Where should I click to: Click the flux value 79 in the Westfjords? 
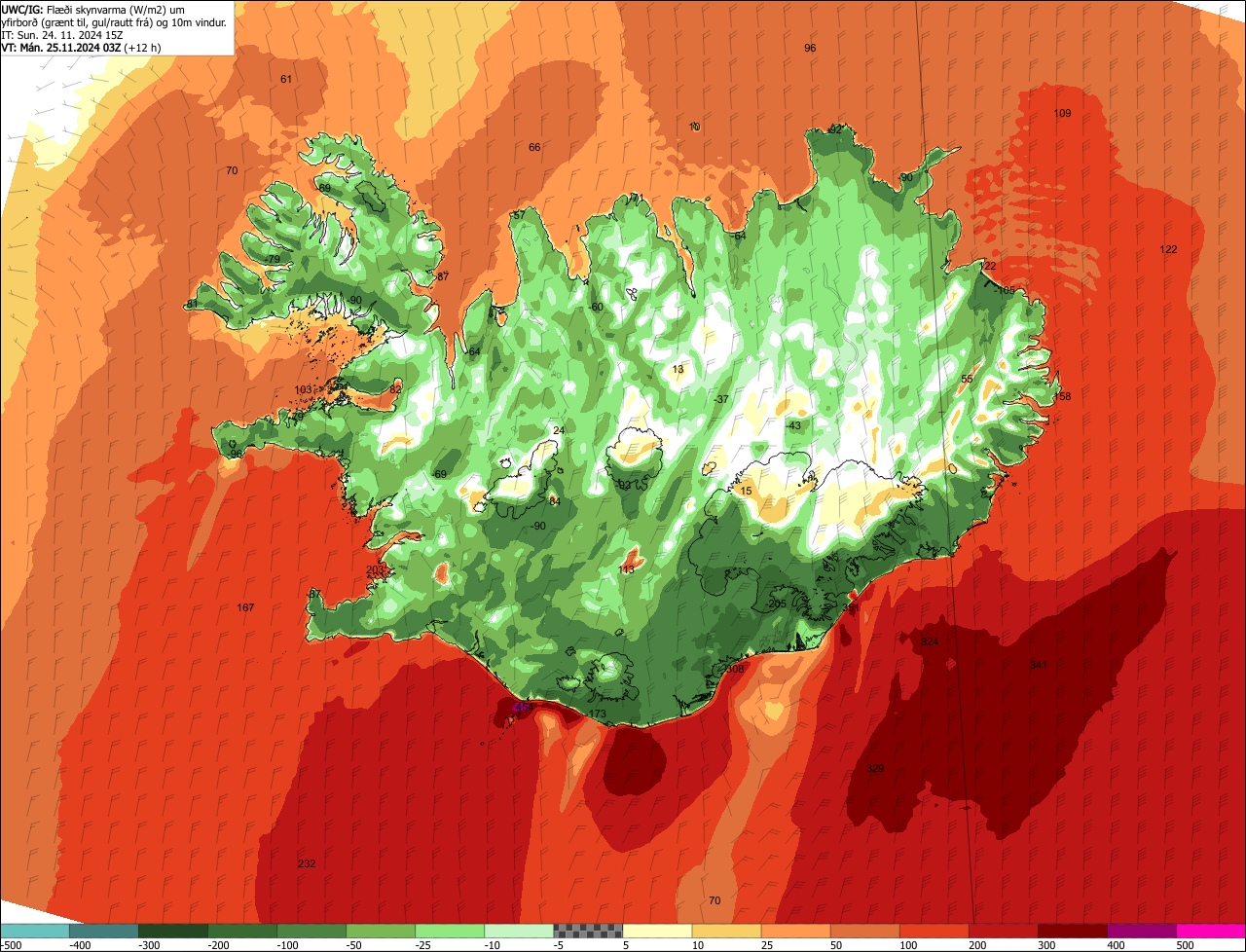point(275,258)
